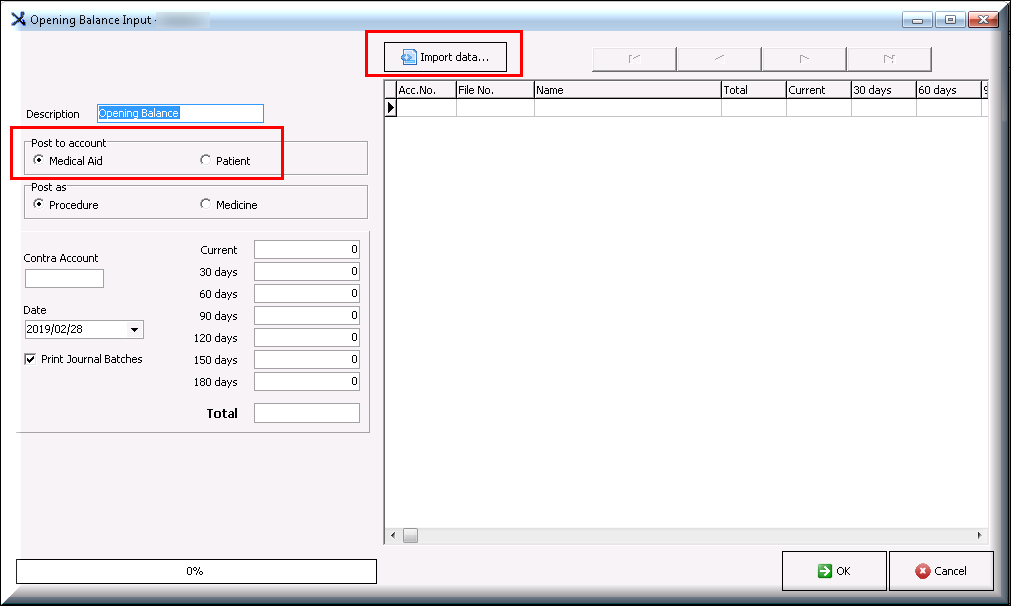Click the 30 days amount field

tap(307, 271)
